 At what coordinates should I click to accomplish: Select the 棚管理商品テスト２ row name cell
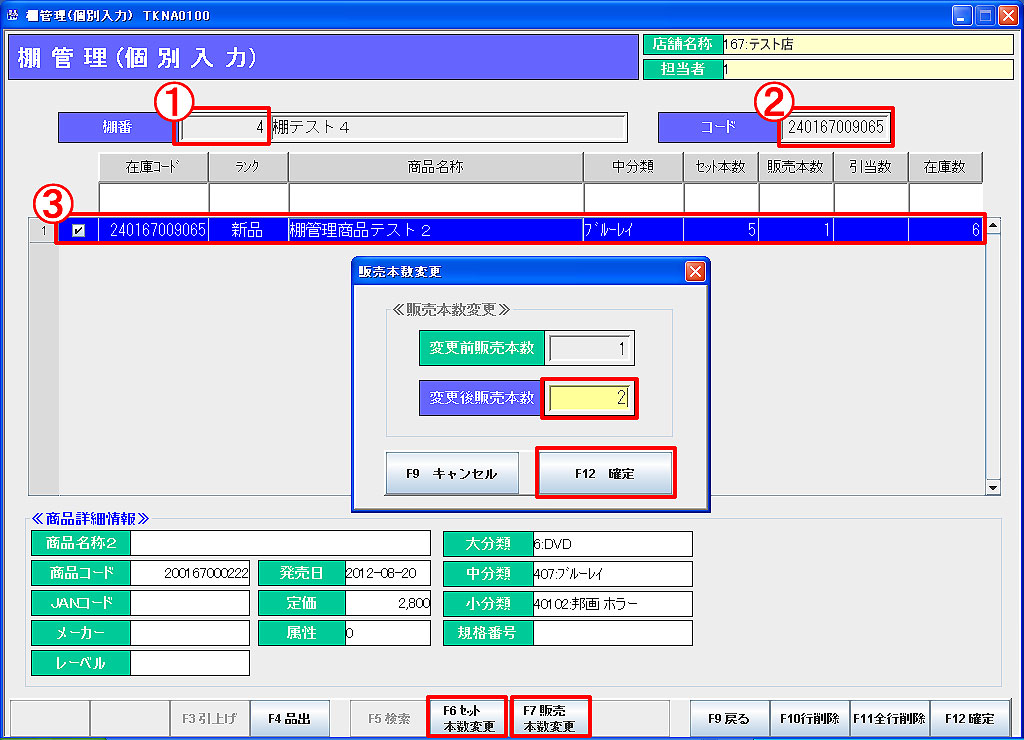tap(435, 231)
